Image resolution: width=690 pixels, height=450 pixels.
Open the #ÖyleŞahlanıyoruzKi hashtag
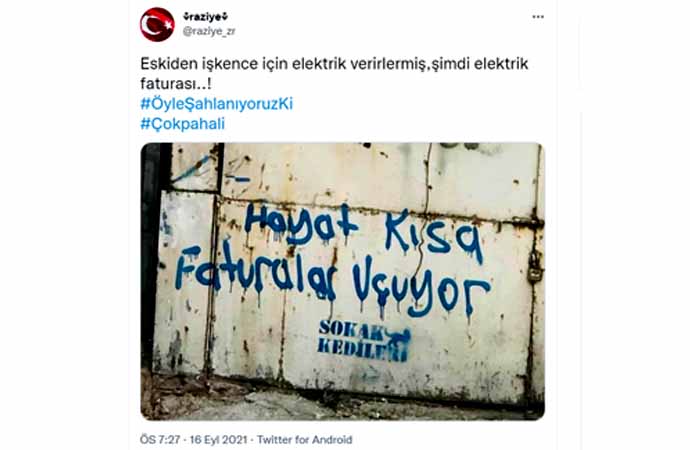[x=217, y=104]
